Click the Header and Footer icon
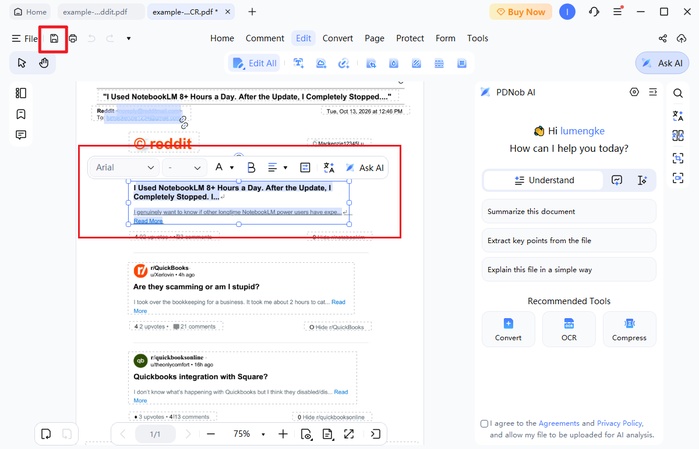This screenshot has height=449, width=699. click(439, 63)
